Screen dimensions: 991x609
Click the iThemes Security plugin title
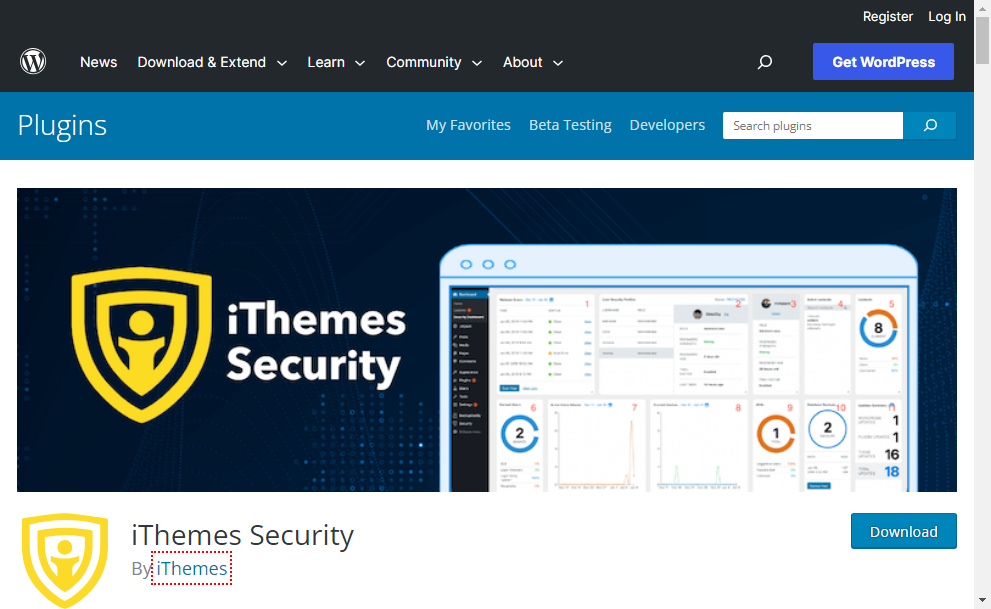click(x=243, y=535)
